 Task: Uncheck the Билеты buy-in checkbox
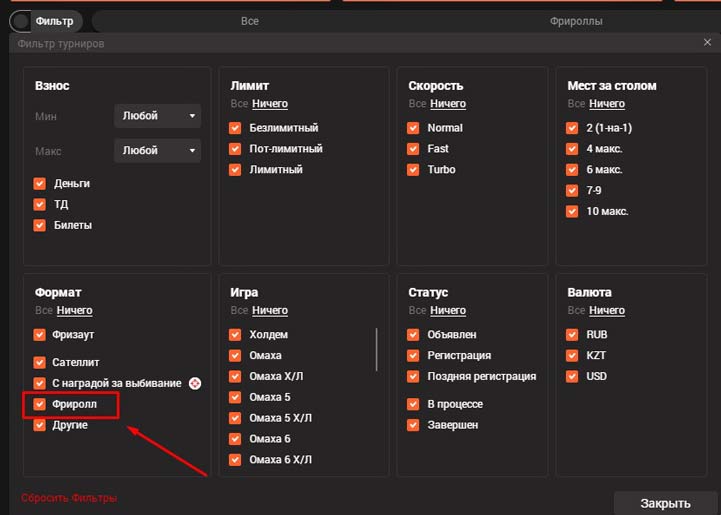[40, 226]
